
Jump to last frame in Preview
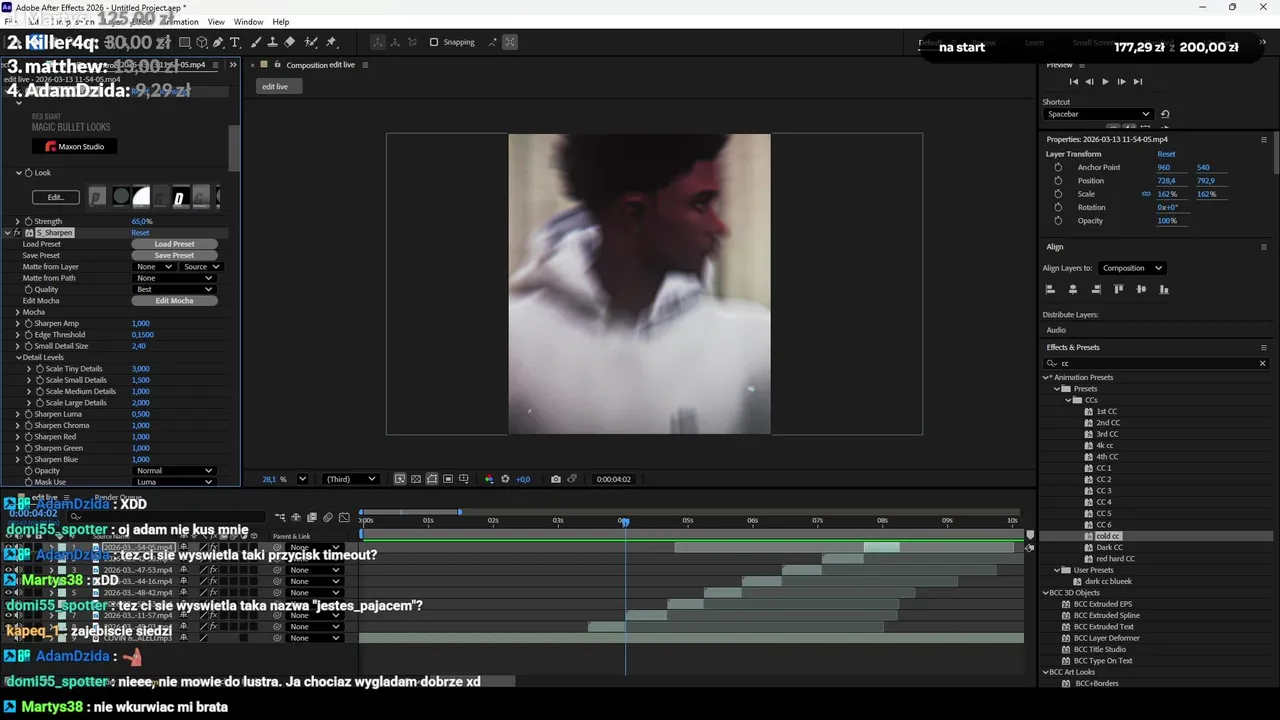coord(1137,82)
